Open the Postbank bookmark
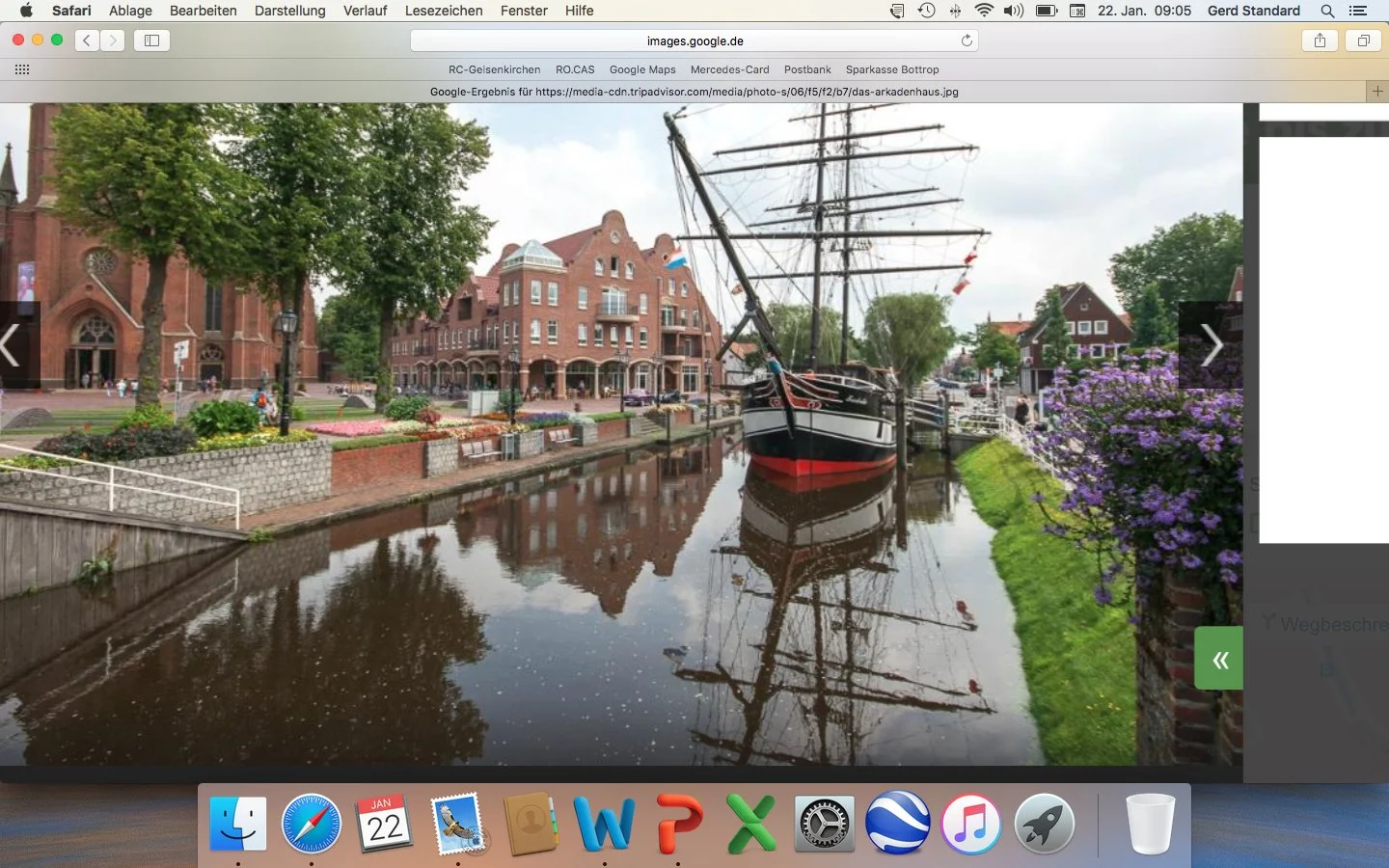The image size is (1389, 868). click(x=807, y=69)
